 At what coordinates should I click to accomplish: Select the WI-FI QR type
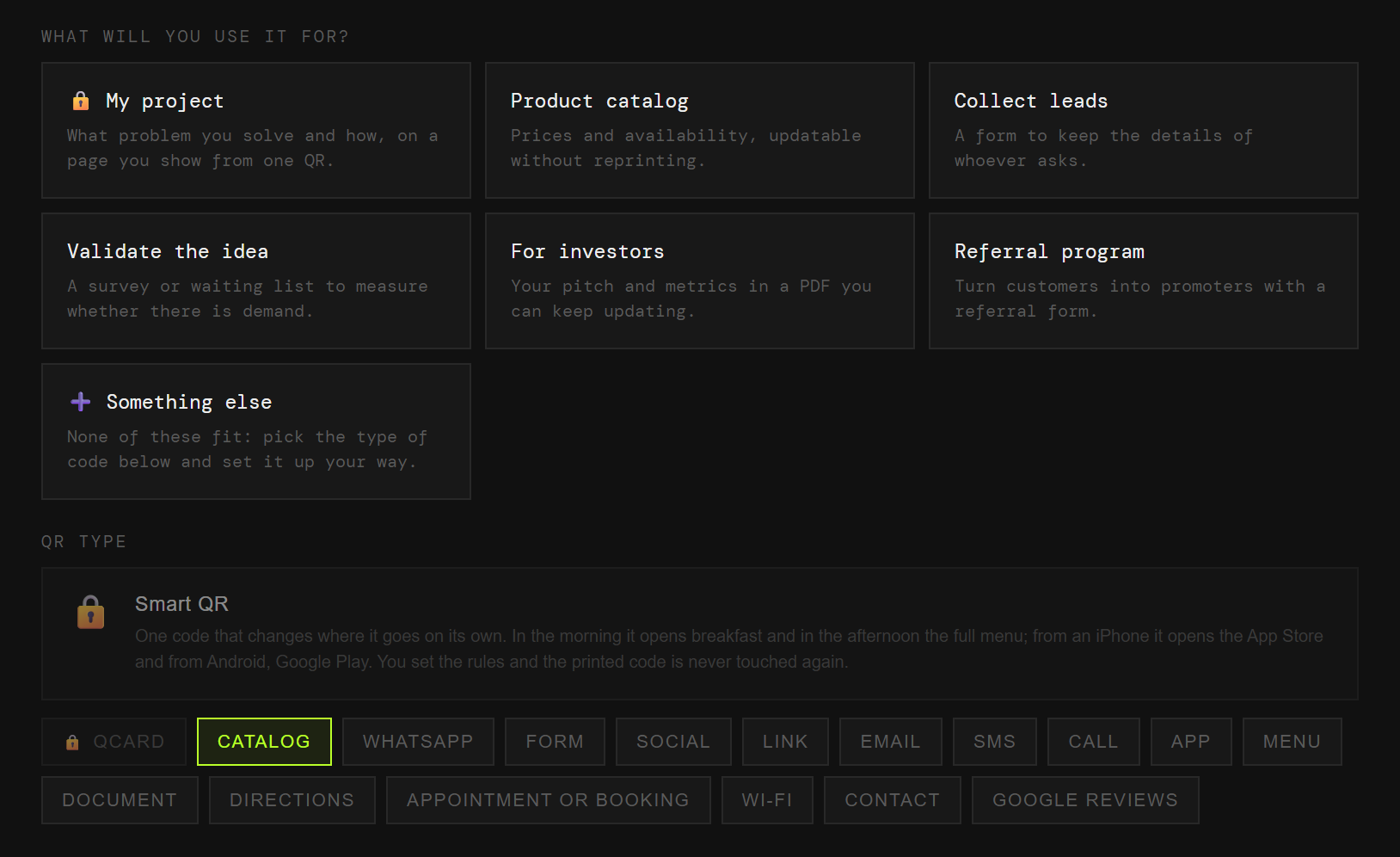tap(767, 800)
